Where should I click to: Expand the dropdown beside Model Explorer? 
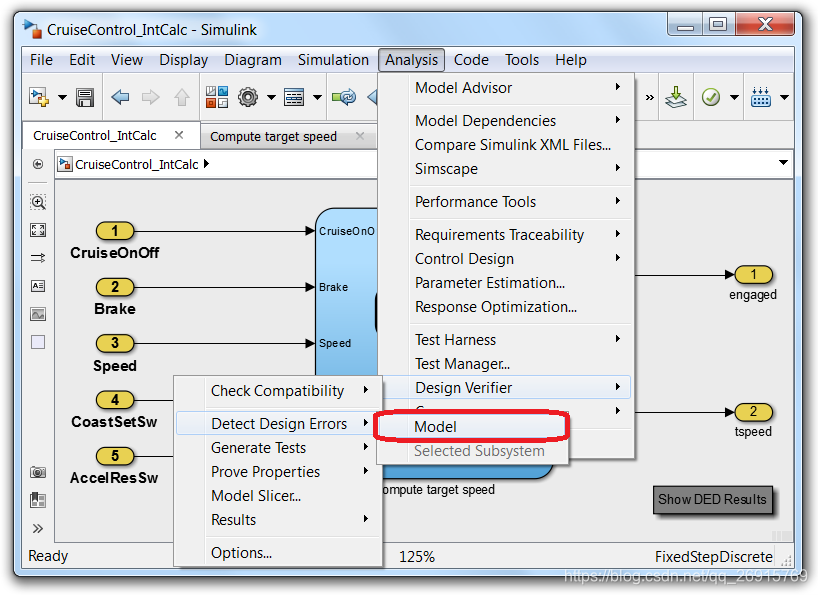click(x=317, y=97)
